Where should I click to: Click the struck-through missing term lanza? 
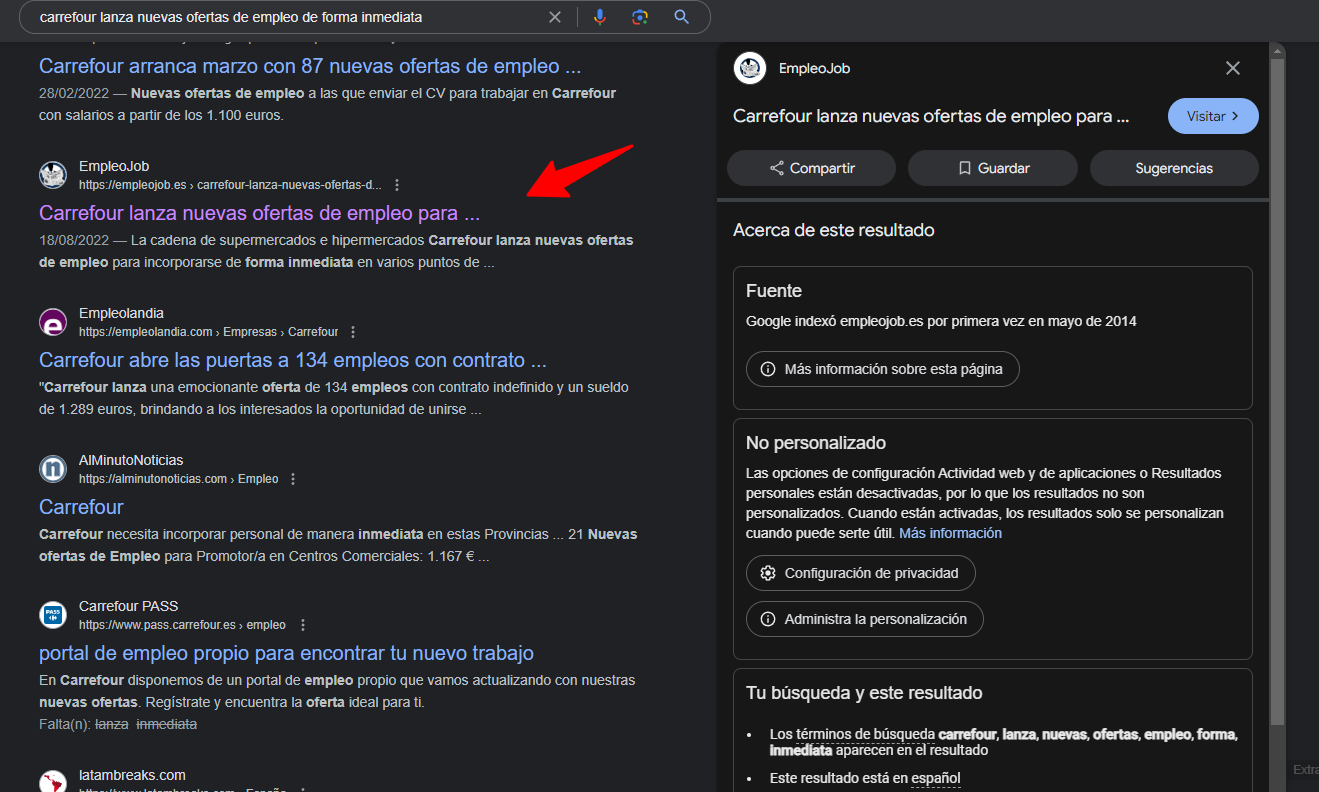[x=112, y=724]
